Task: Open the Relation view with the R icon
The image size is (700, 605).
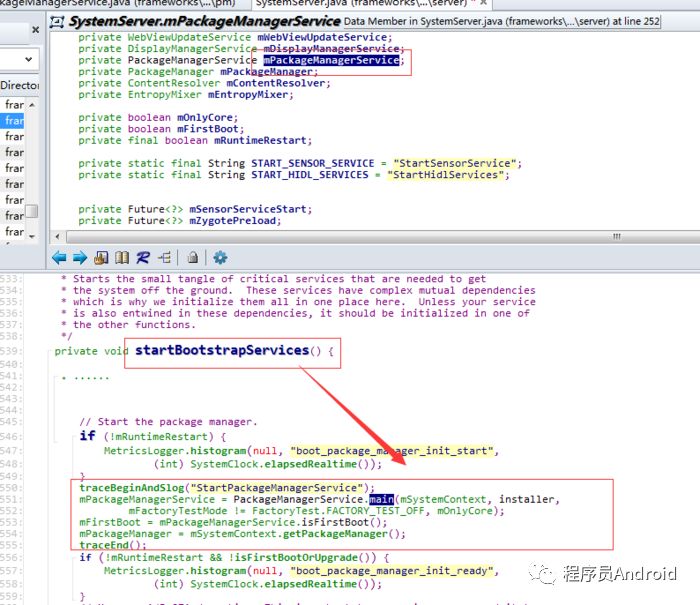Action: pos(143,258)
